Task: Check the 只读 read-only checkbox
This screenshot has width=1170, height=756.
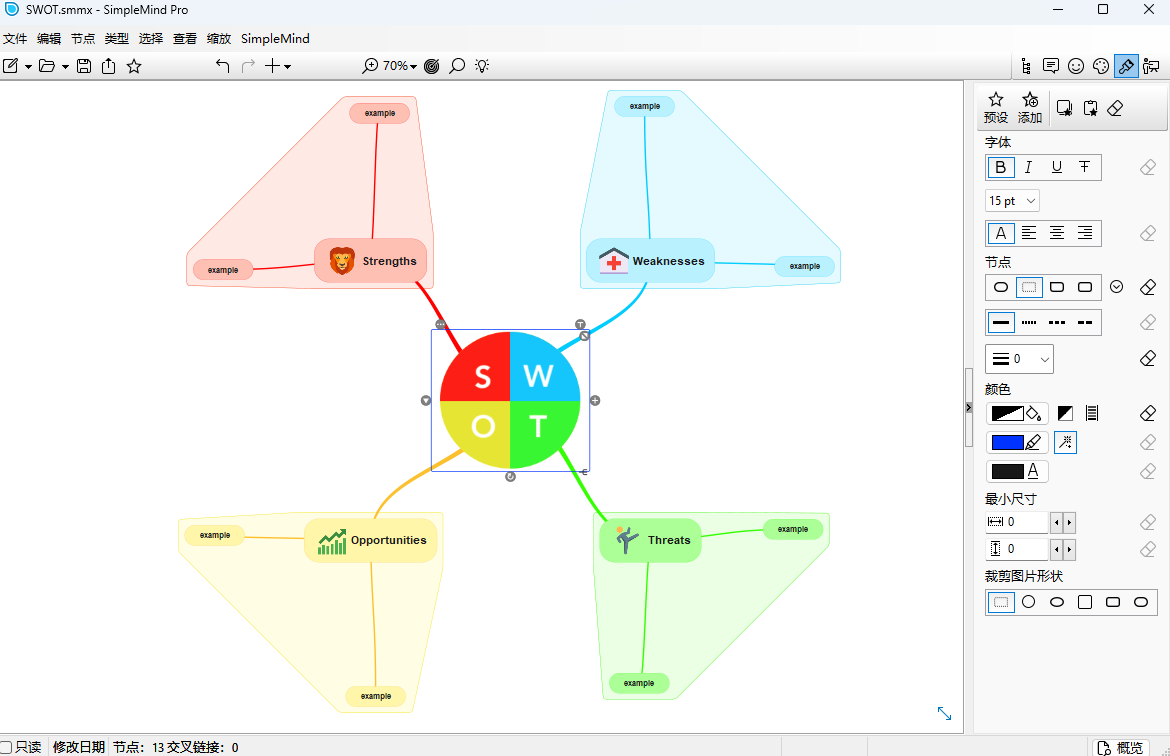Action: point(6,747)
